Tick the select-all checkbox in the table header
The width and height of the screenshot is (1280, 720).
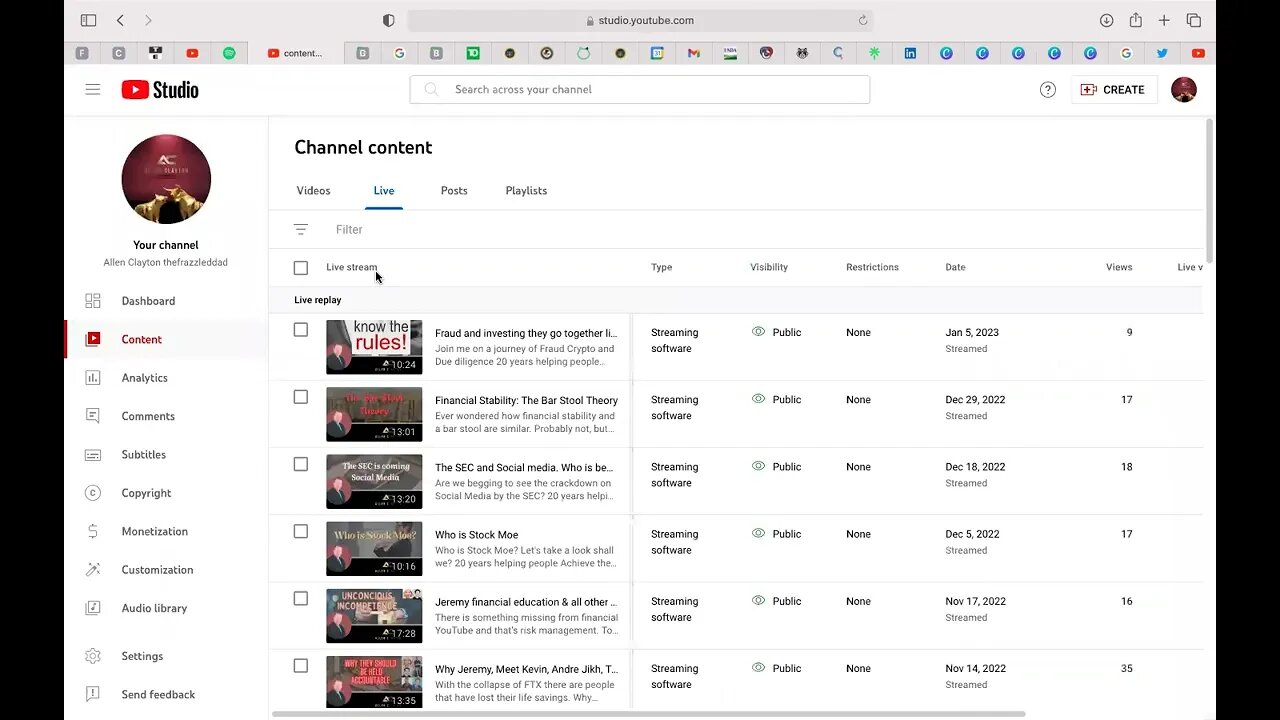[301, 268]
